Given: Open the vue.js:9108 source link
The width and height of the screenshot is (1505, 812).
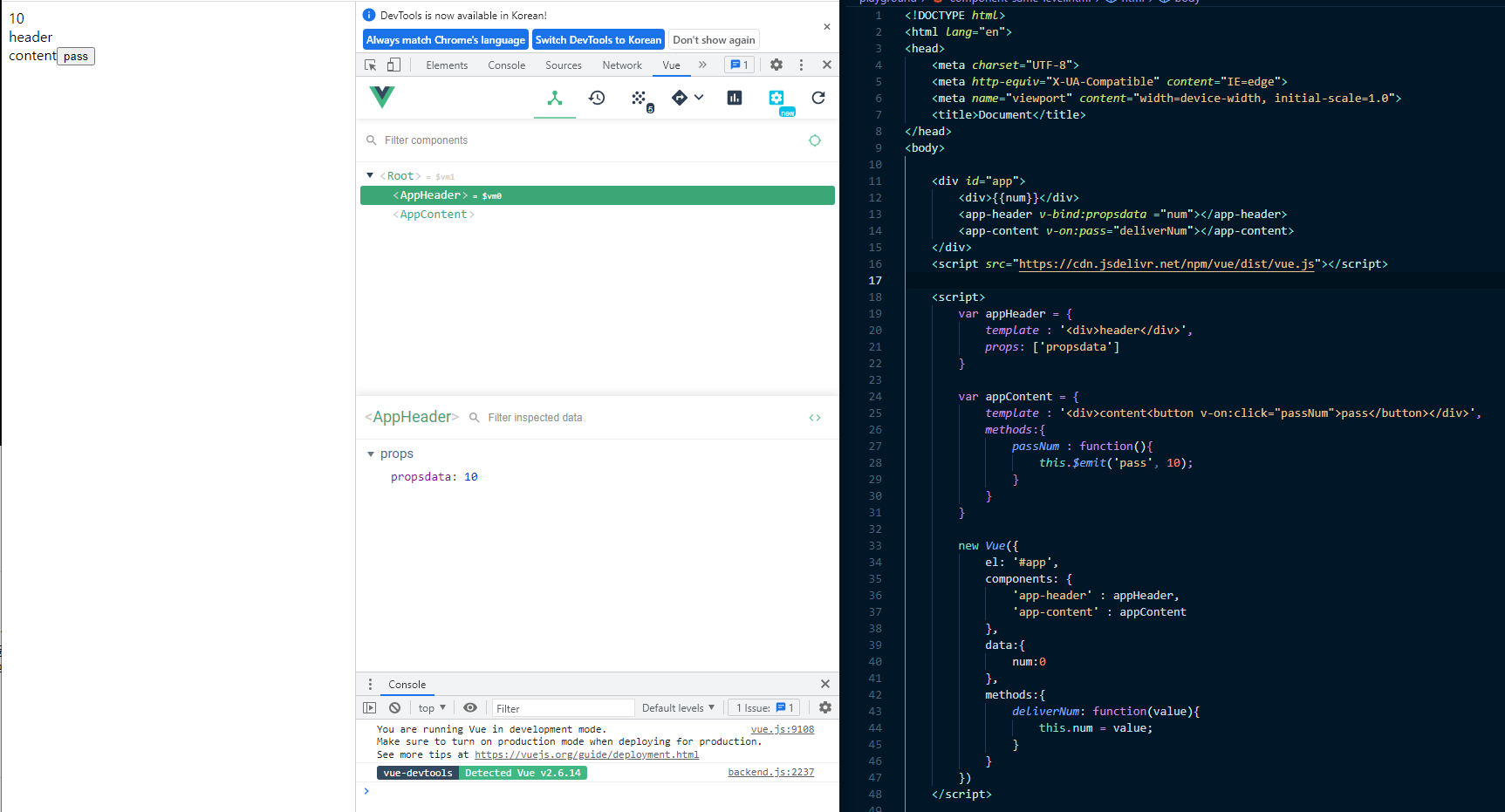Looking at the screenshot, I should (x=783, y=729).
